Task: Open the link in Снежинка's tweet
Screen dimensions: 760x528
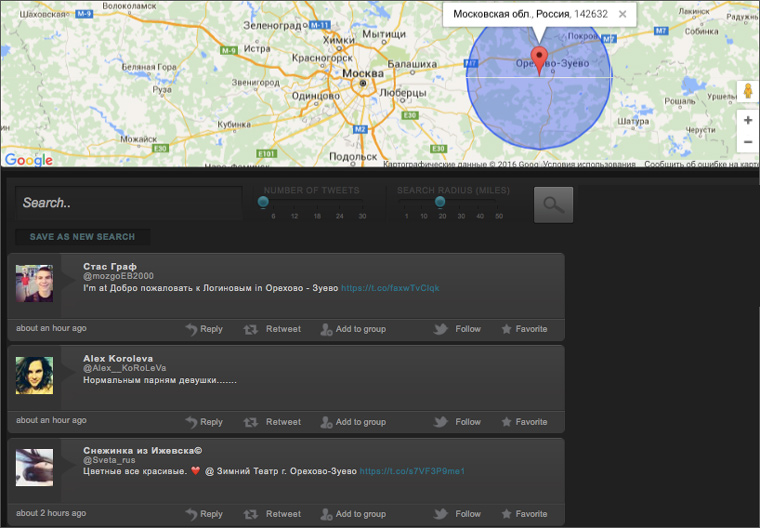Action: [412, 471]
